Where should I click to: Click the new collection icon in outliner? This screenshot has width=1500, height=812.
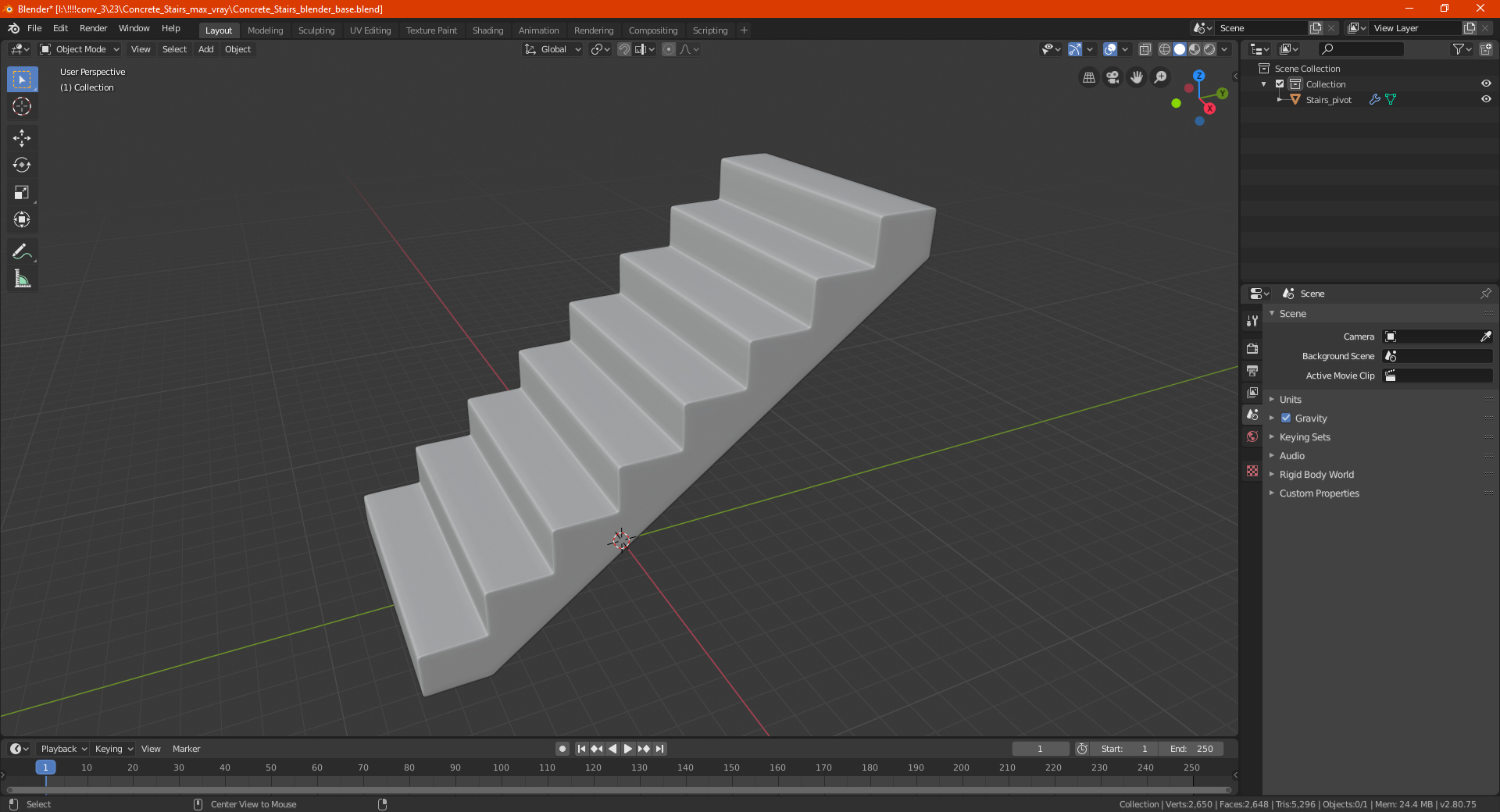click(1485, 49)
